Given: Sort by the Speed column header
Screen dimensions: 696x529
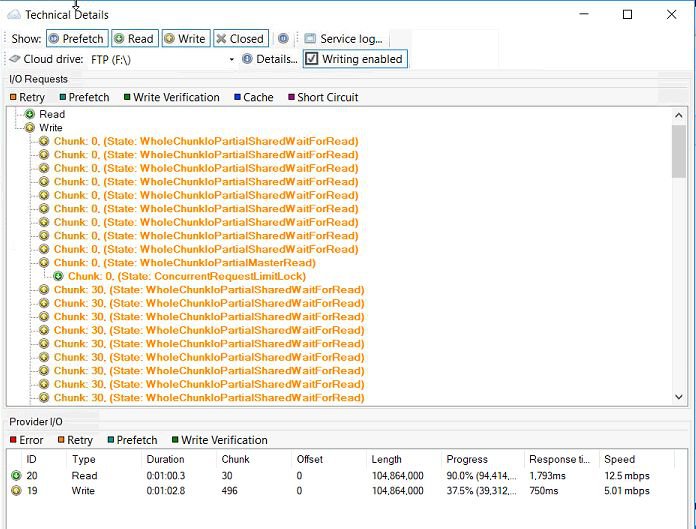Looking at the screenshot, I should tap(637, 459).
